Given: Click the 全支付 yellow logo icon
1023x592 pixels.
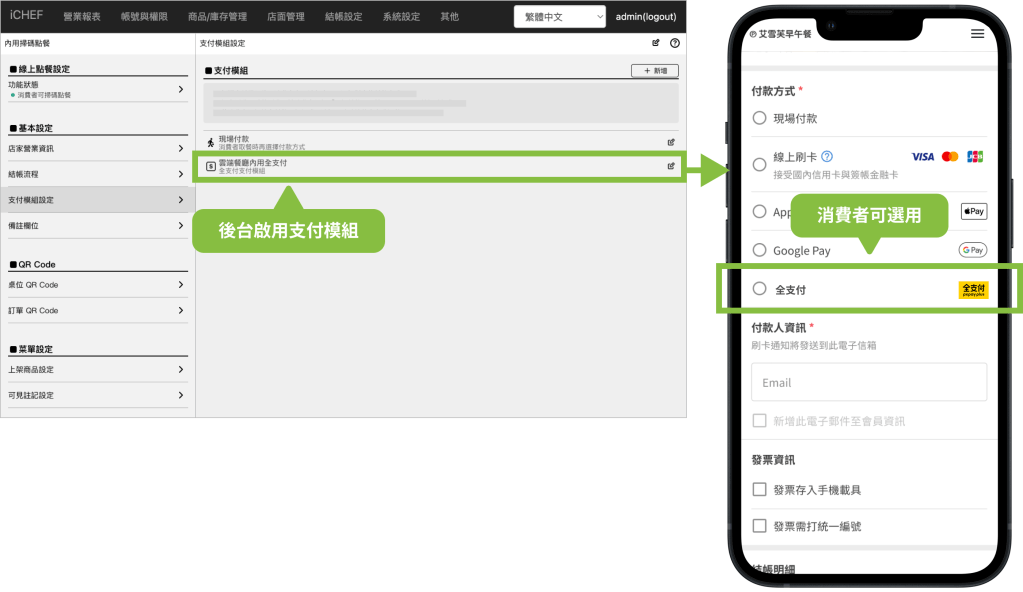Looking at the screenshot, I should [x=972, y=290].
